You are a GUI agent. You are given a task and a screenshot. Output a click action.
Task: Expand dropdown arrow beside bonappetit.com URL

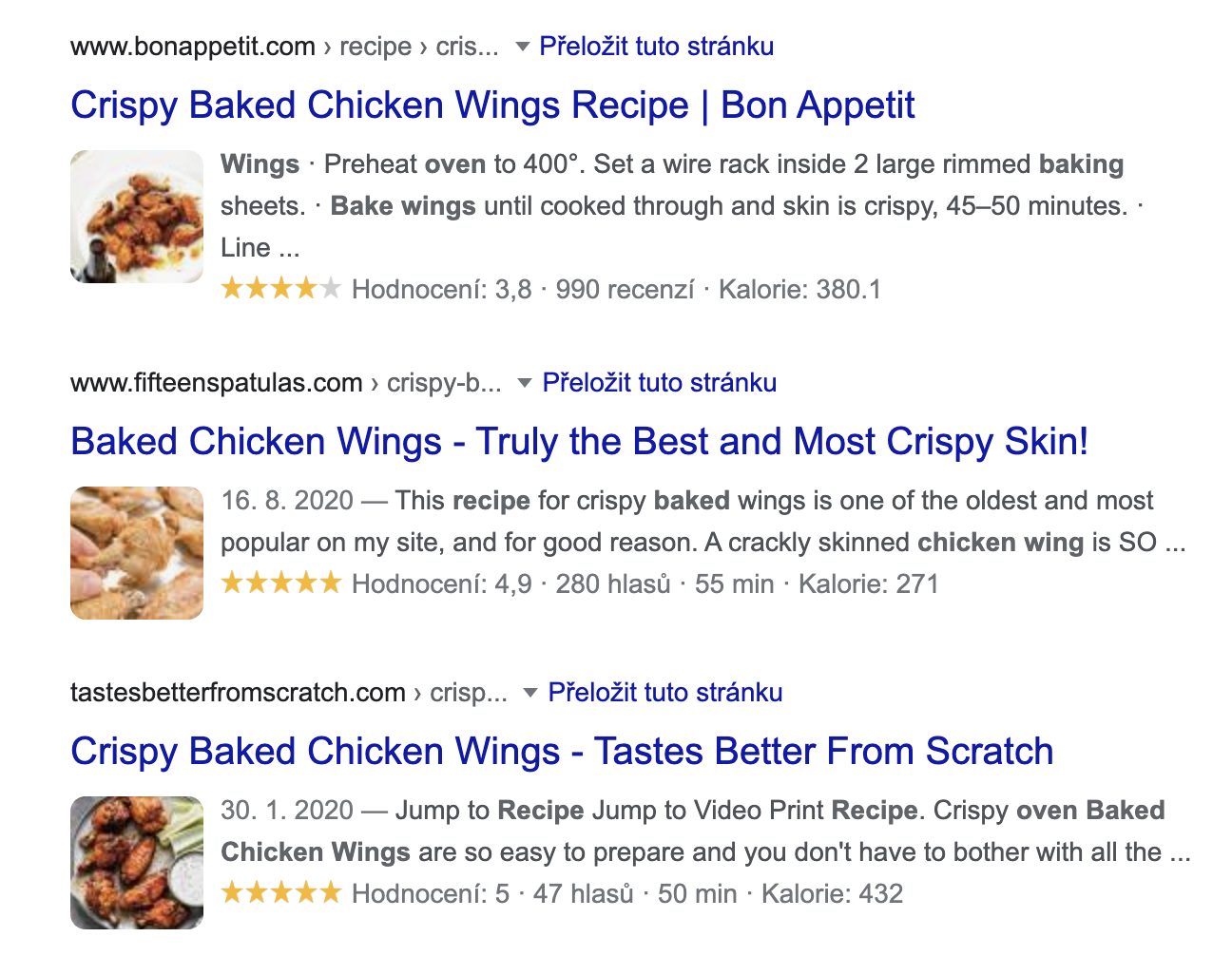tap(522, 47)
